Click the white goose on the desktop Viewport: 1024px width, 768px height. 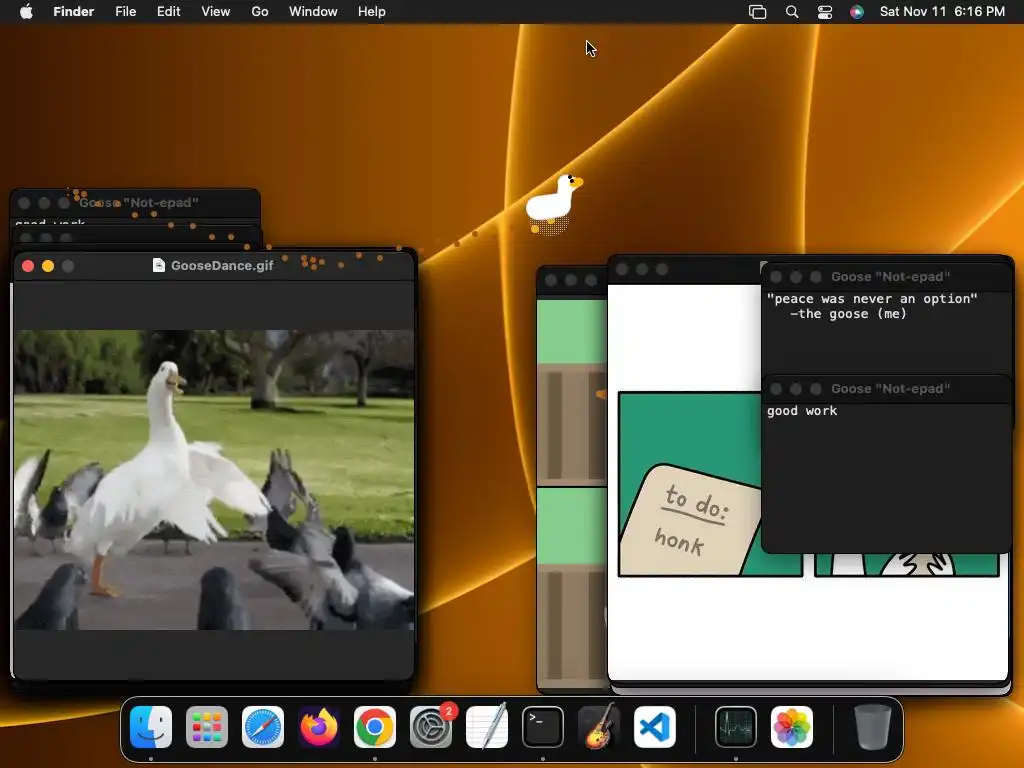pyautogui.click(x=552, y=202)
